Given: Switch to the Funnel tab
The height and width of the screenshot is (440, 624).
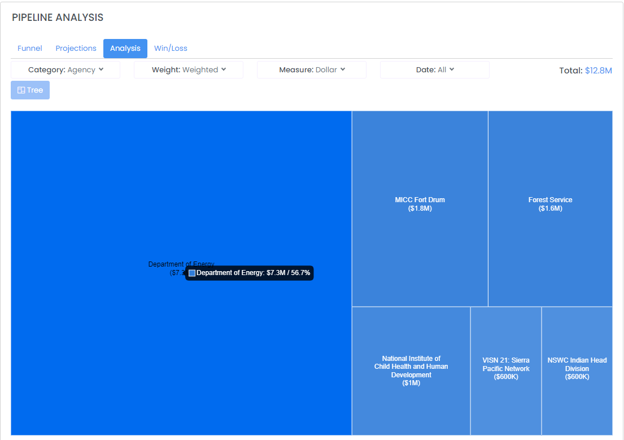Looking at the screenshot, I should [29, 48].
